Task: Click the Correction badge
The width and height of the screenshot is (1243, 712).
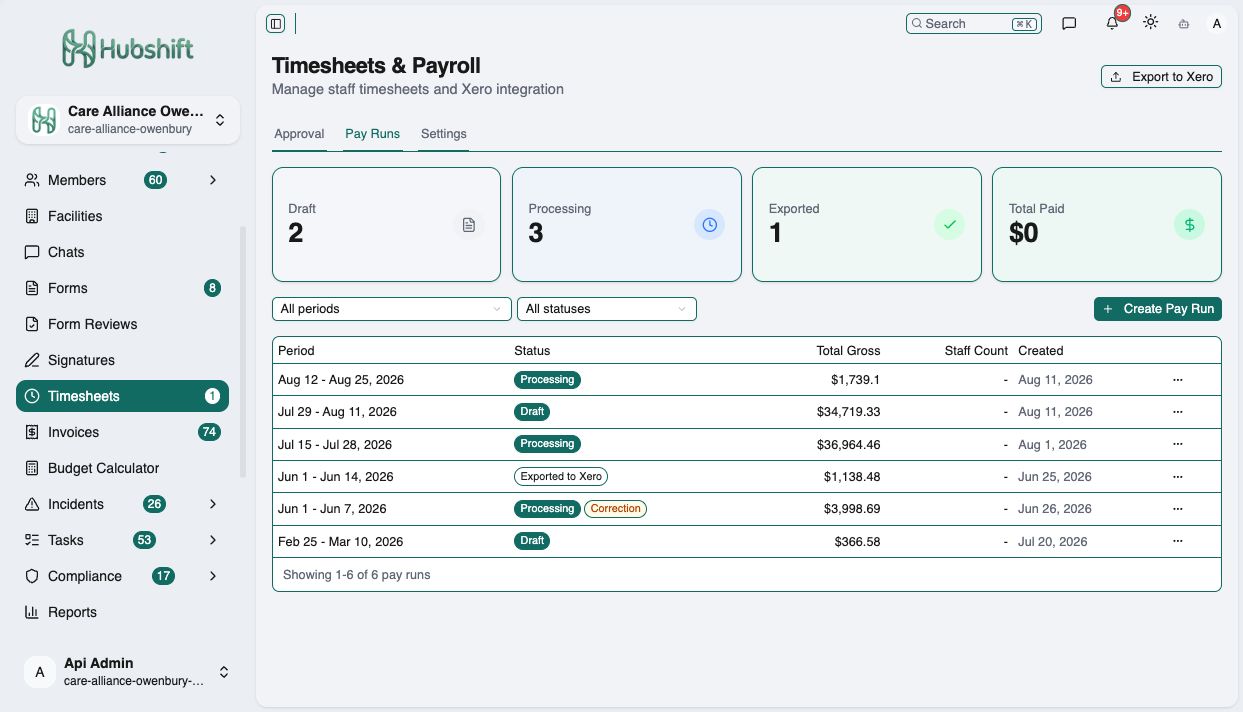Action: tap(615, 509)
